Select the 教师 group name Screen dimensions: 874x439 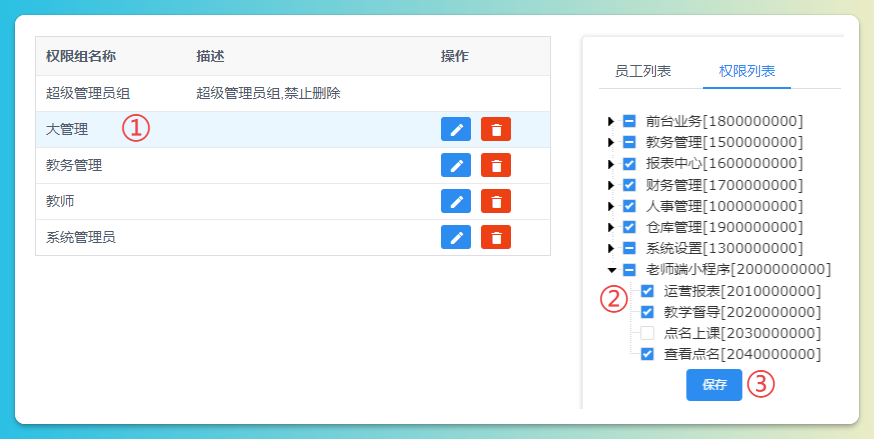pos(60,201)
